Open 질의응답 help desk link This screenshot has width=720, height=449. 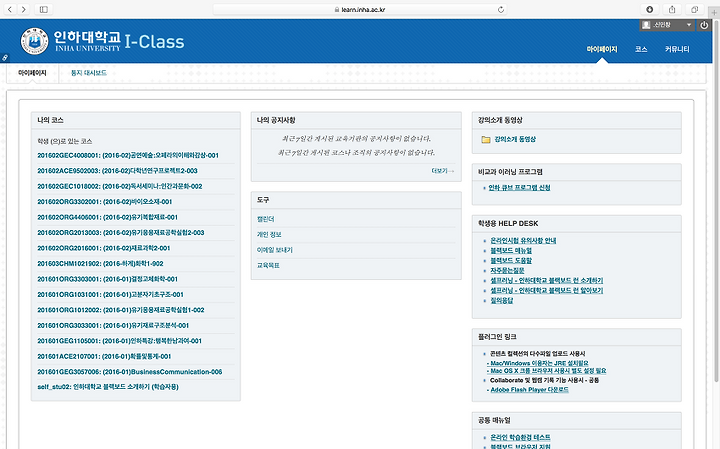pyautogui.click(x=501, y=301)
